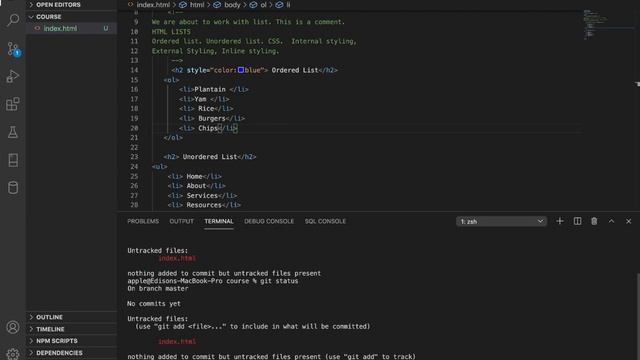Click the Rice list item on line 18
Viewport: 640px width, 360px height.
[x=206, y=109]
